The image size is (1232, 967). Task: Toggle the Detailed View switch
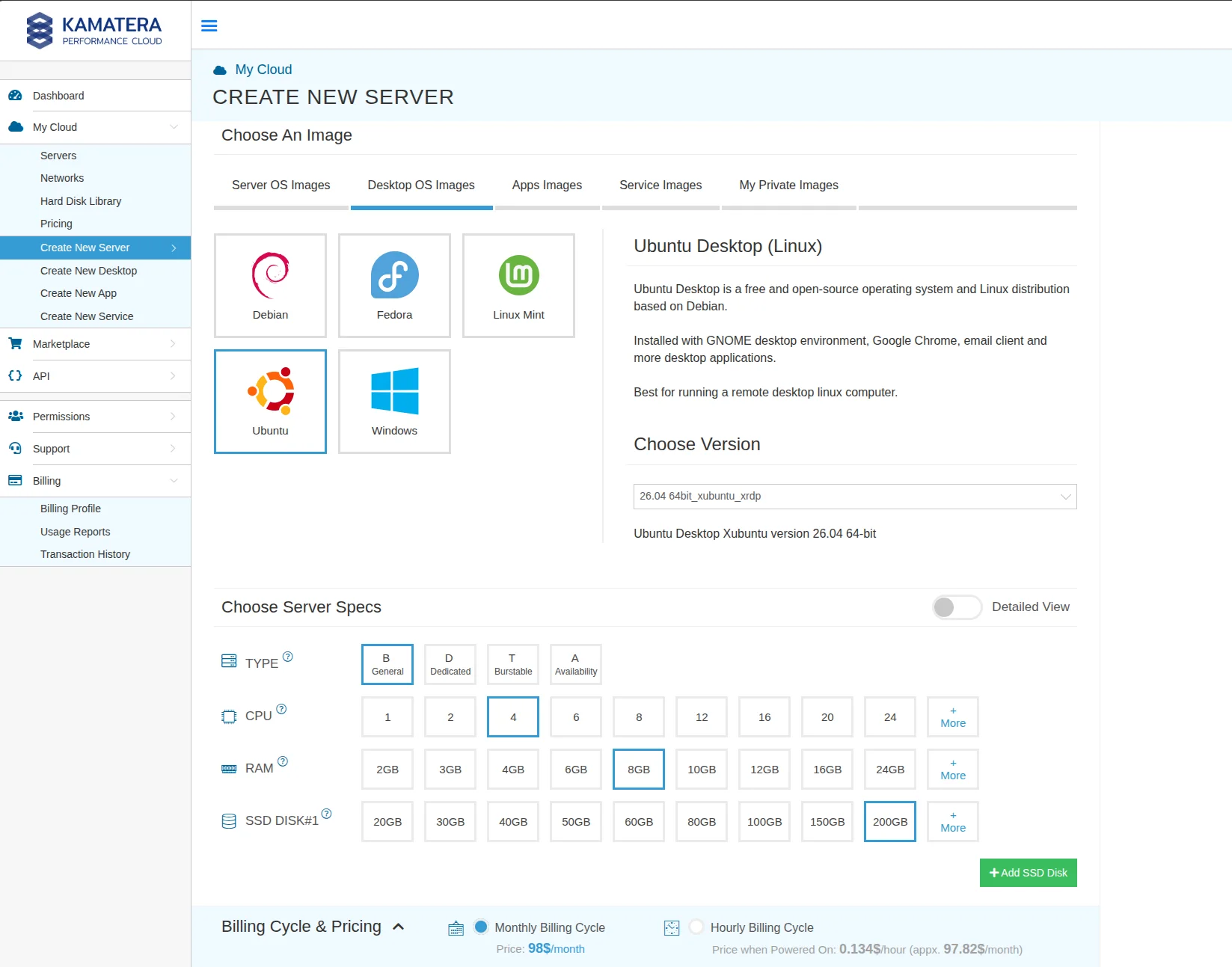click(x=957, y=607)
